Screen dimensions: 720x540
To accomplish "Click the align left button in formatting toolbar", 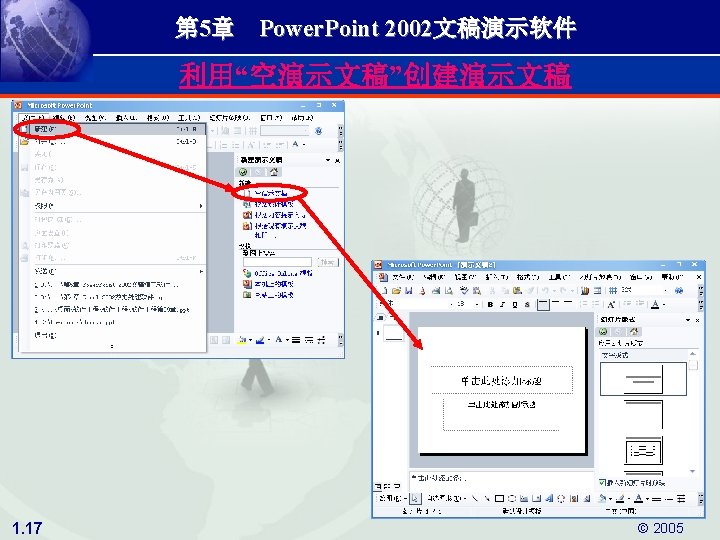I will pyautogui.click(x=543, y=304).
